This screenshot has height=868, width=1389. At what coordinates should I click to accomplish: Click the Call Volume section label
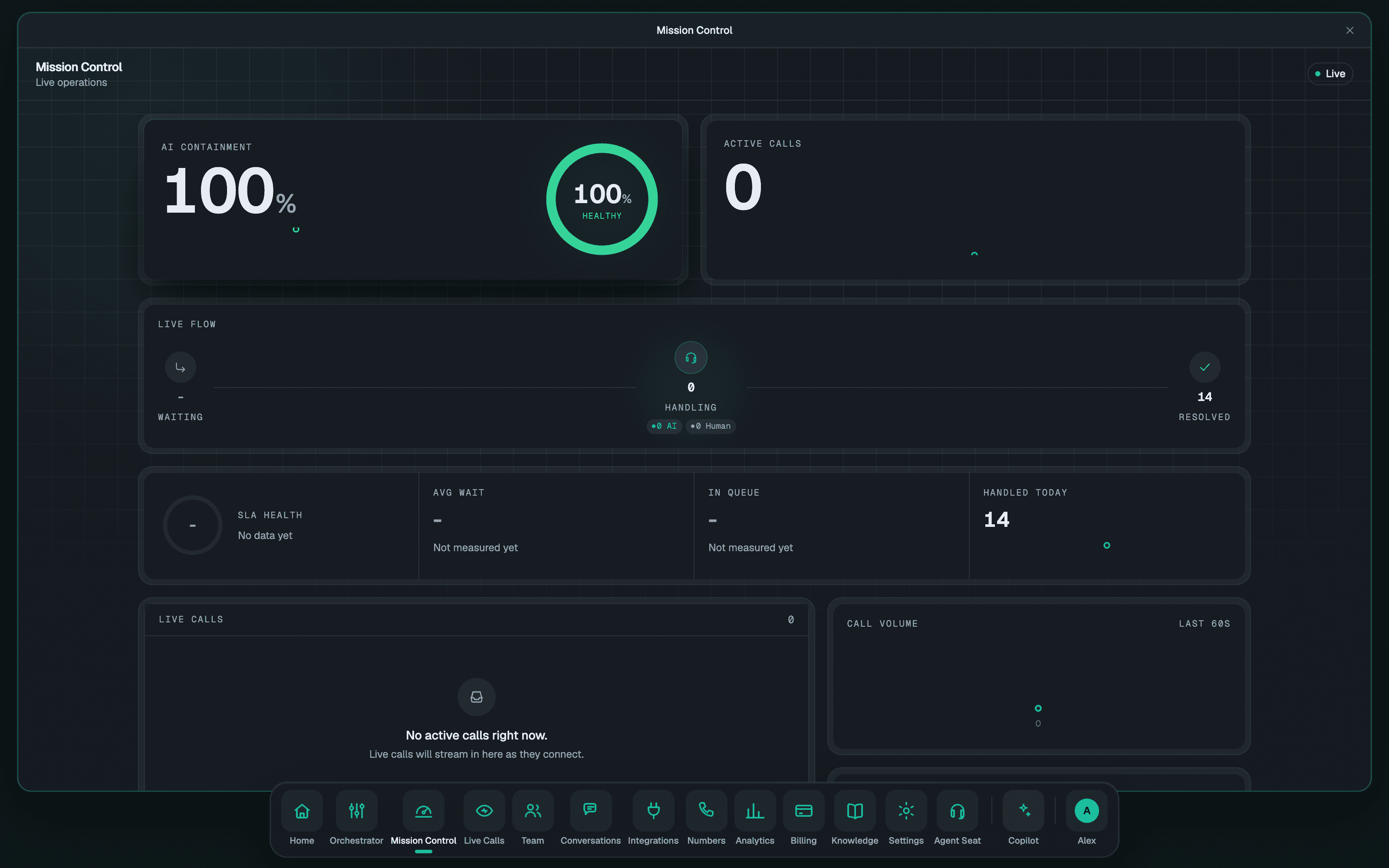882,624
